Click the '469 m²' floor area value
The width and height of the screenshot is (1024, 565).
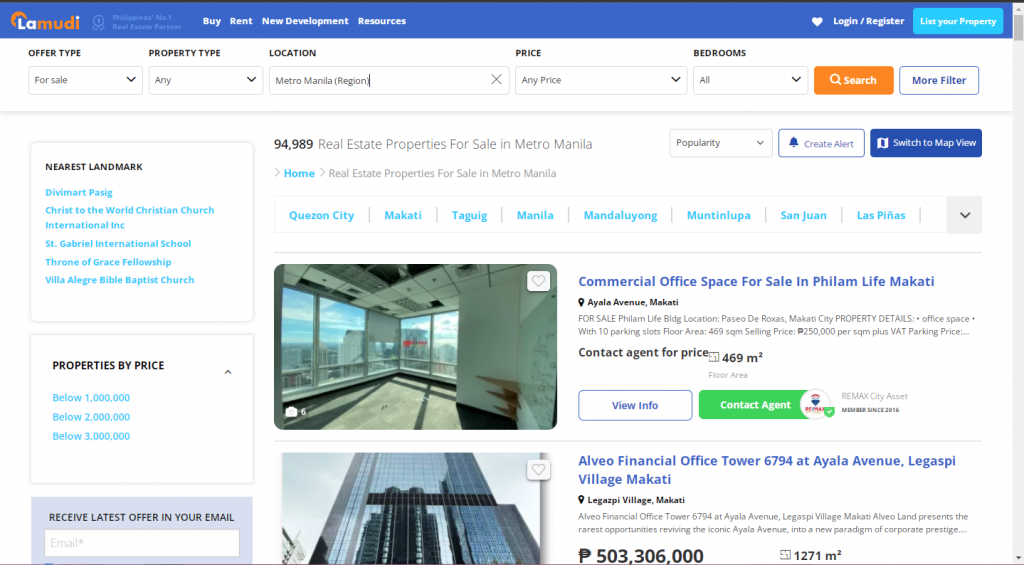tap(742, 358)
